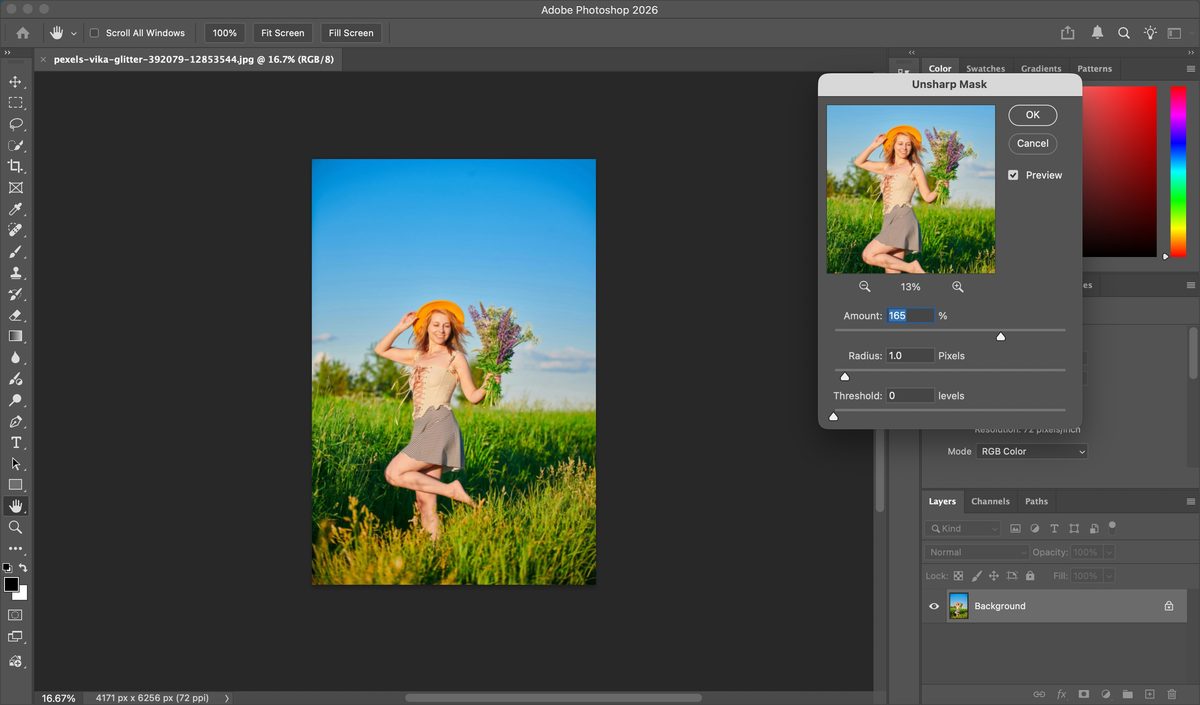Click the Radius slider handle
Image resolution: width=1200 pixels, height=705 pixels.
click(x=845, y=377)
